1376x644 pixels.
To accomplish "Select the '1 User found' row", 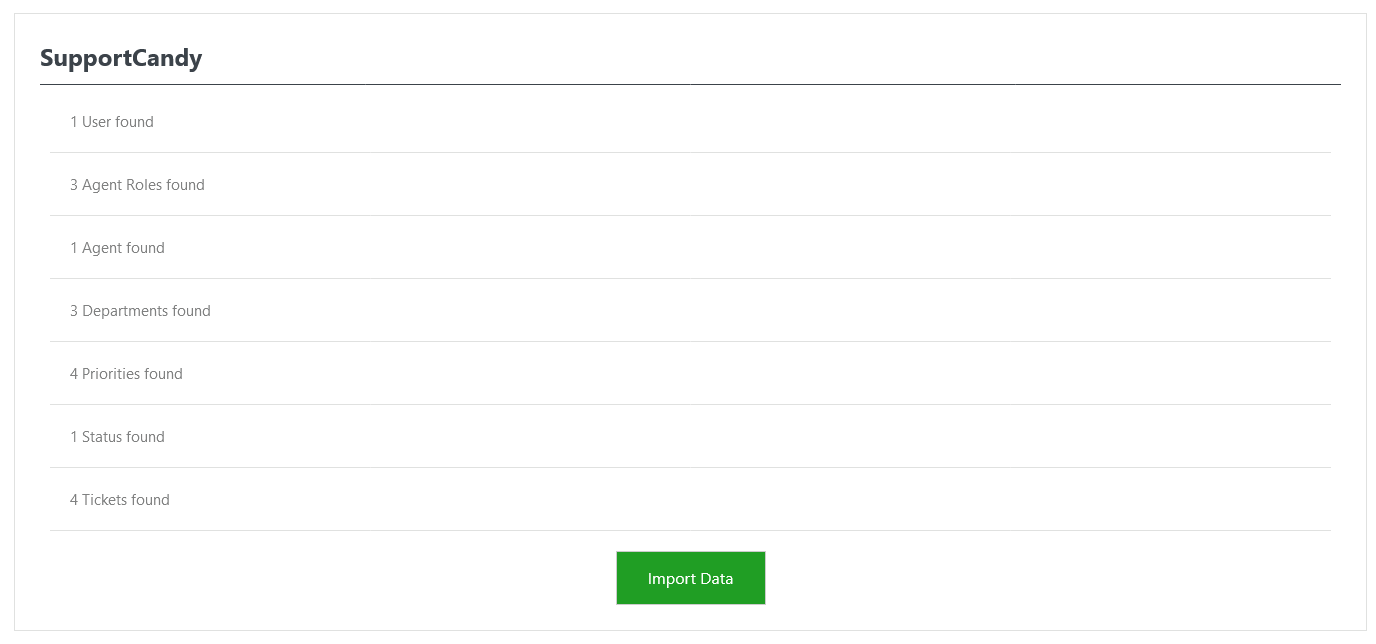I will coord(112,122).
